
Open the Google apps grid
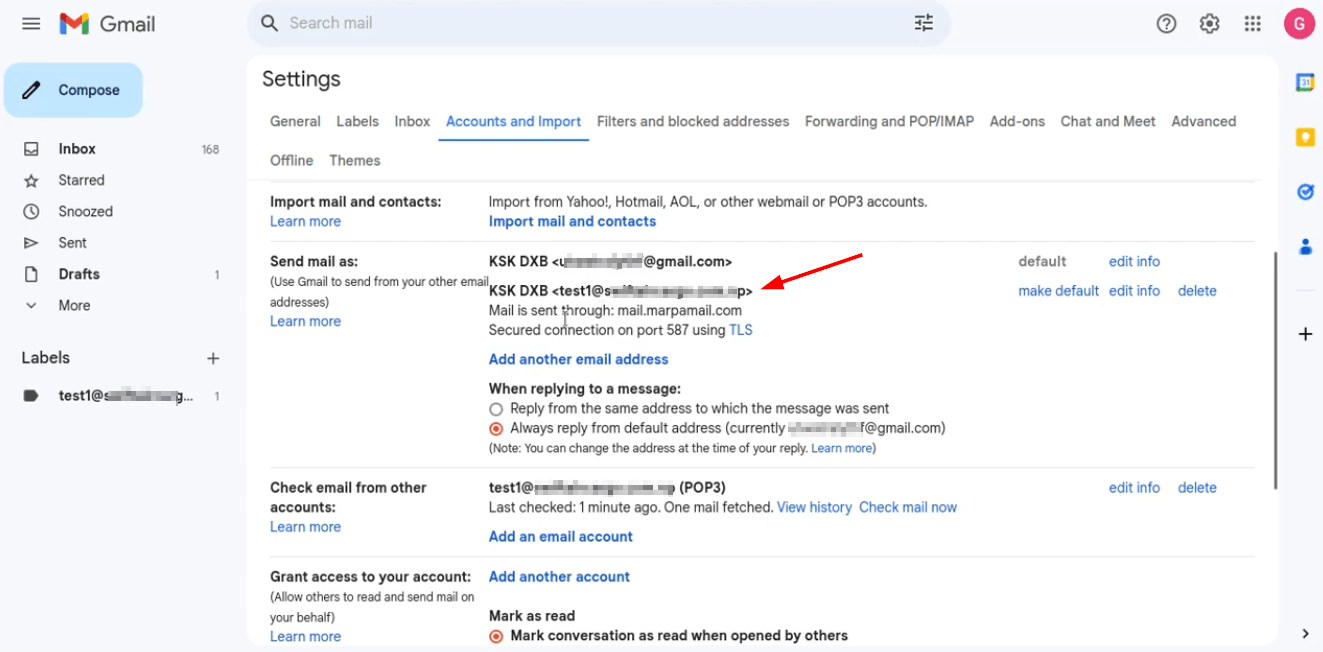click(1252, 23)
